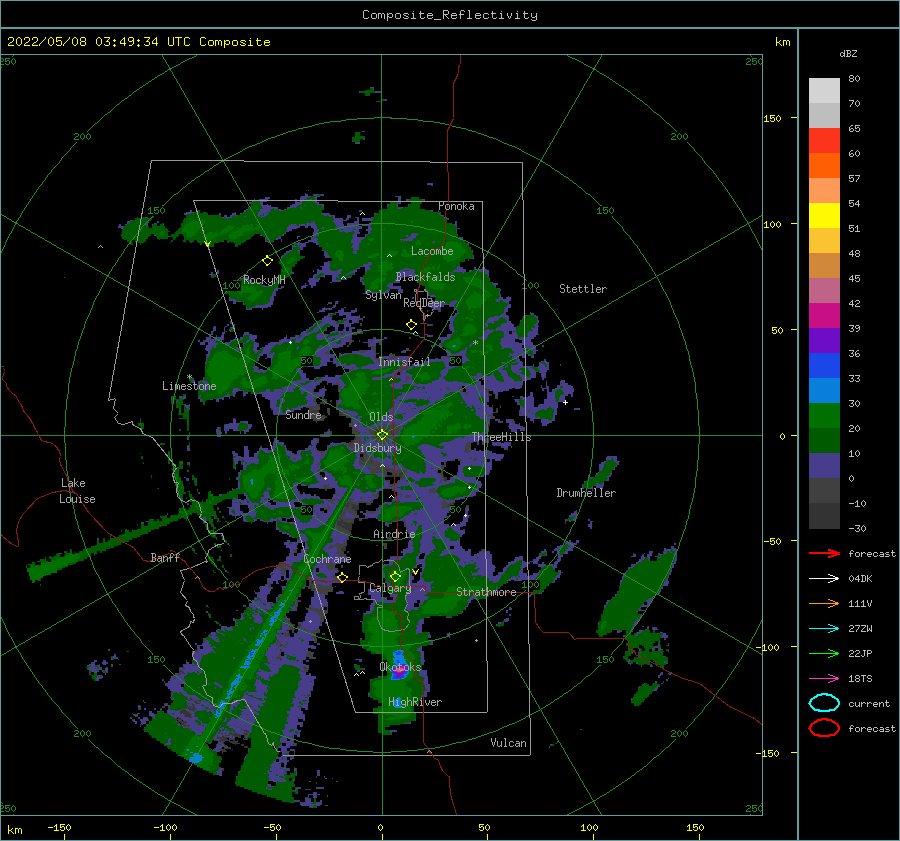Select the magenta 39-42 dBZ swatch
The image size is (900, 841).
[x=824, y=316]
